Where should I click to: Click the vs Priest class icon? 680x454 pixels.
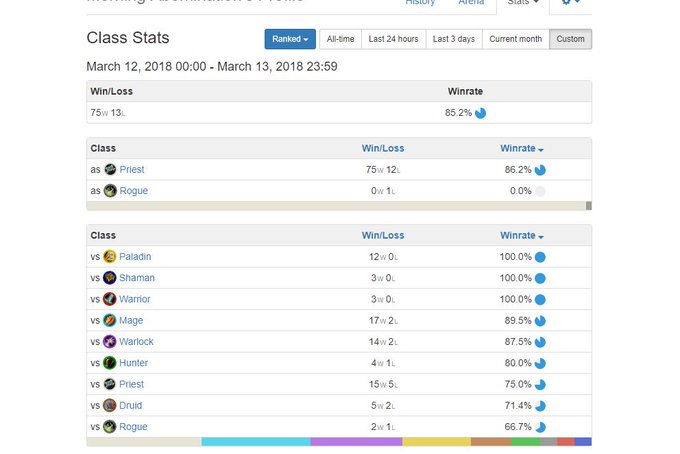(x=110, y=384)
